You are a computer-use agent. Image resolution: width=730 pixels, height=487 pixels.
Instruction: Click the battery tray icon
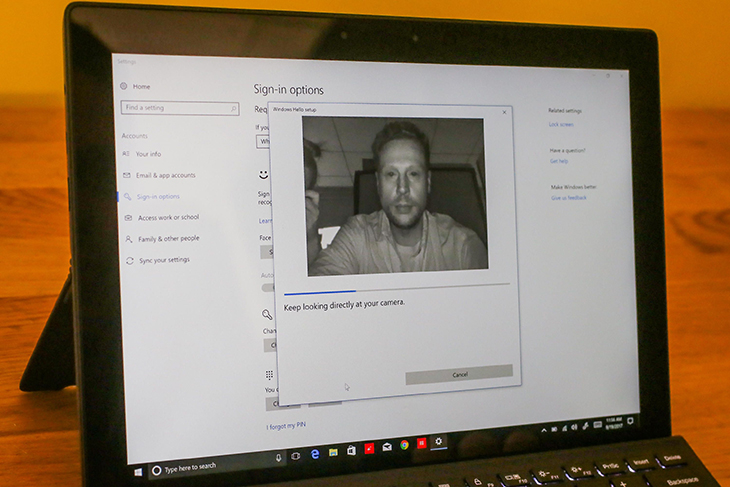pyautogui.click(x=554, y=429)
